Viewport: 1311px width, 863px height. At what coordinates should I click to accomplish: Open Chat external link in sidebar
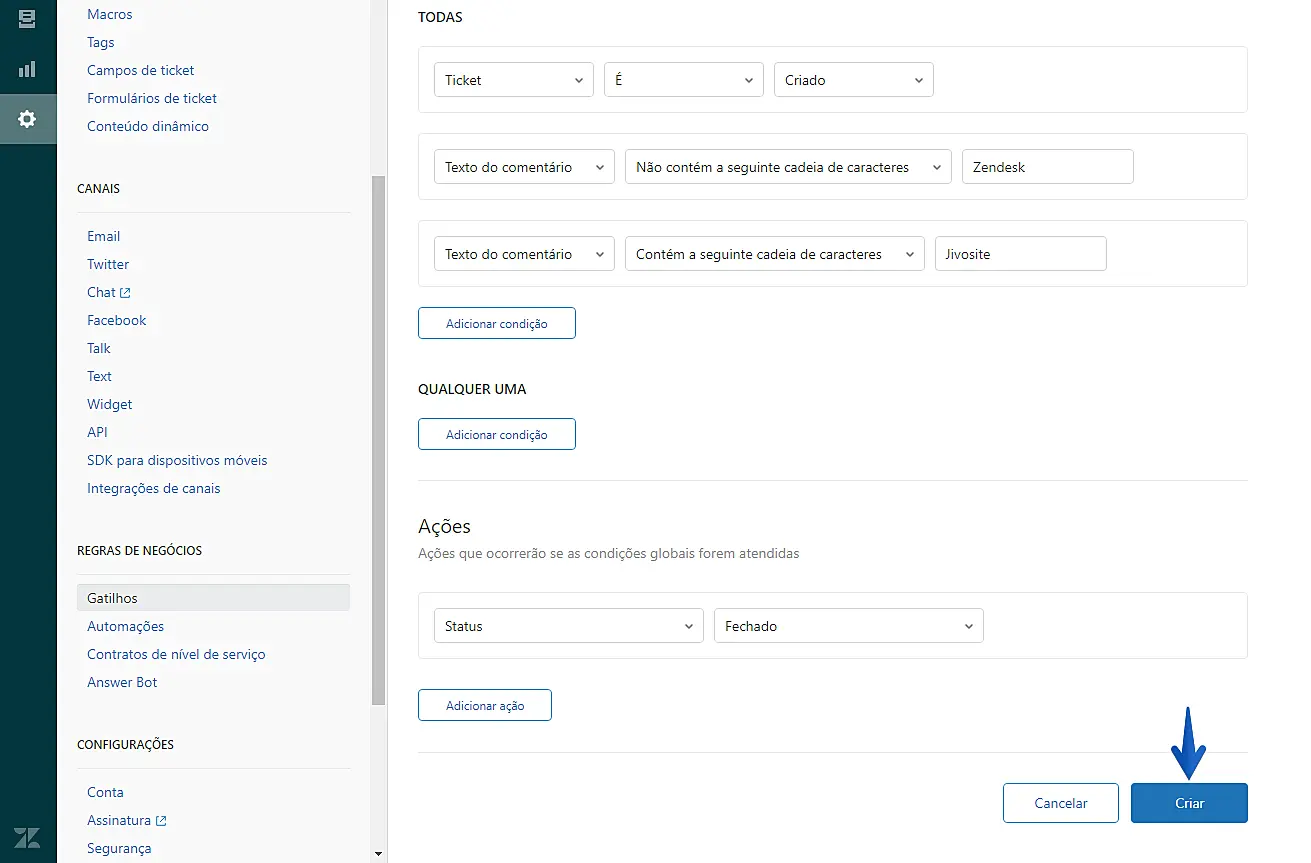(108, 292)
